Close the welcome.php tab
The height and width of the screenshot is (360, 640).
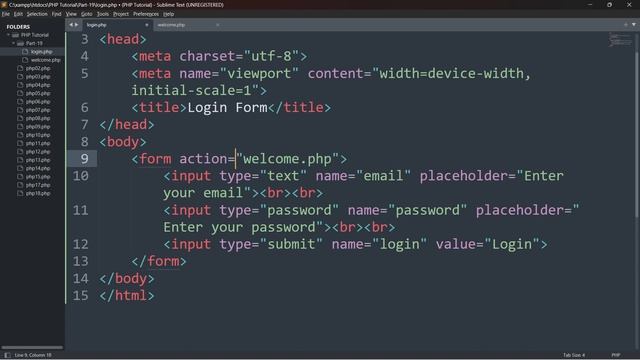pos(218,25)
